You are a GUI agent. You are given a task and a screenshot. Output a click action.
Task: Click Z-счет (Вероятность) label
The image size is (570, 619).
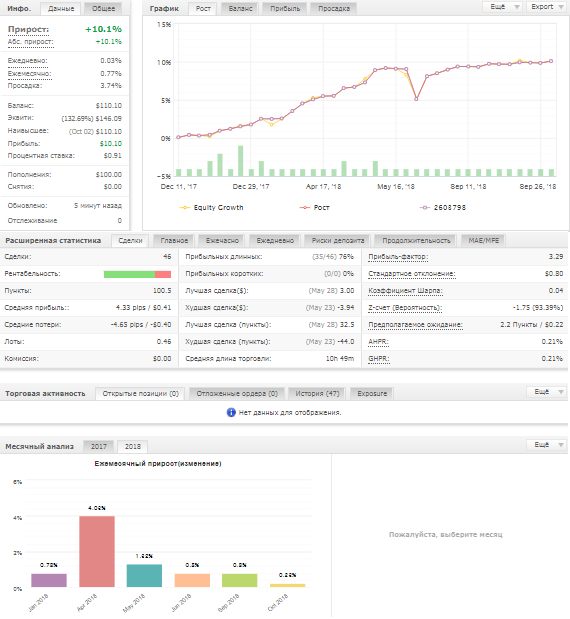[x=405, y=308]
